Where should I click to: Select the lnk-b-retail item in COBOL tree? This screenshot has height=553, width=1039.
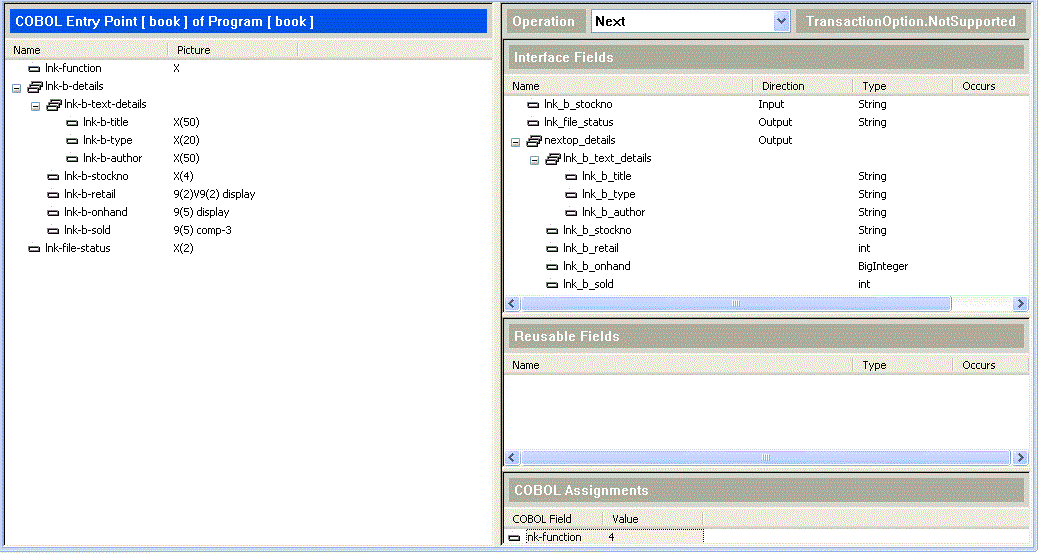click(96, 195)
